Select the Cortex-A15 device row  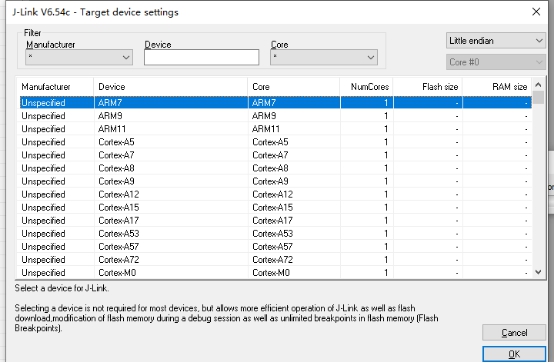tap(276, 207)
